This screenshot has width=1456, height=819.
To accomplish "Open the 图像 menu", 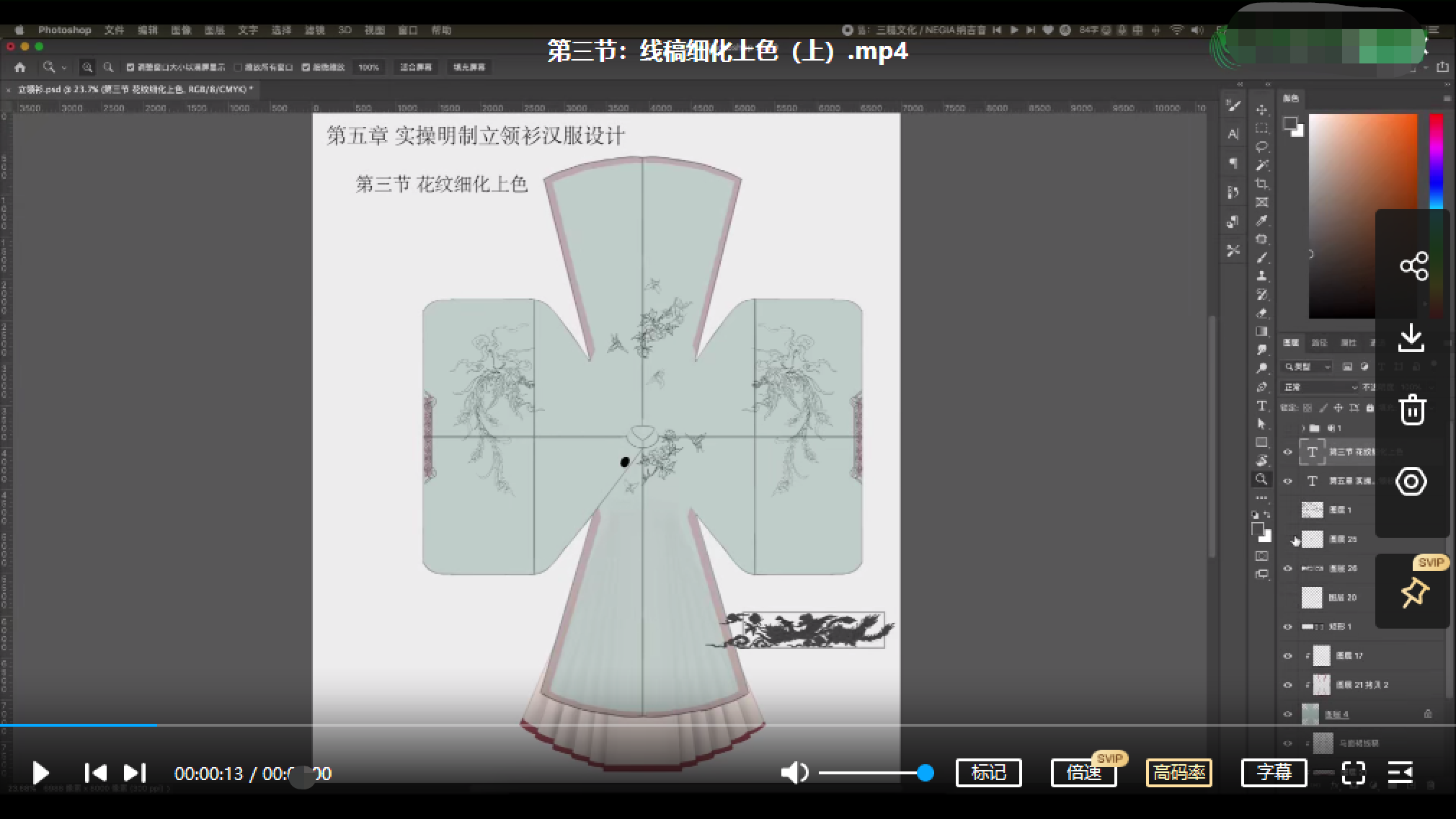I will click(x=181, y=30).
